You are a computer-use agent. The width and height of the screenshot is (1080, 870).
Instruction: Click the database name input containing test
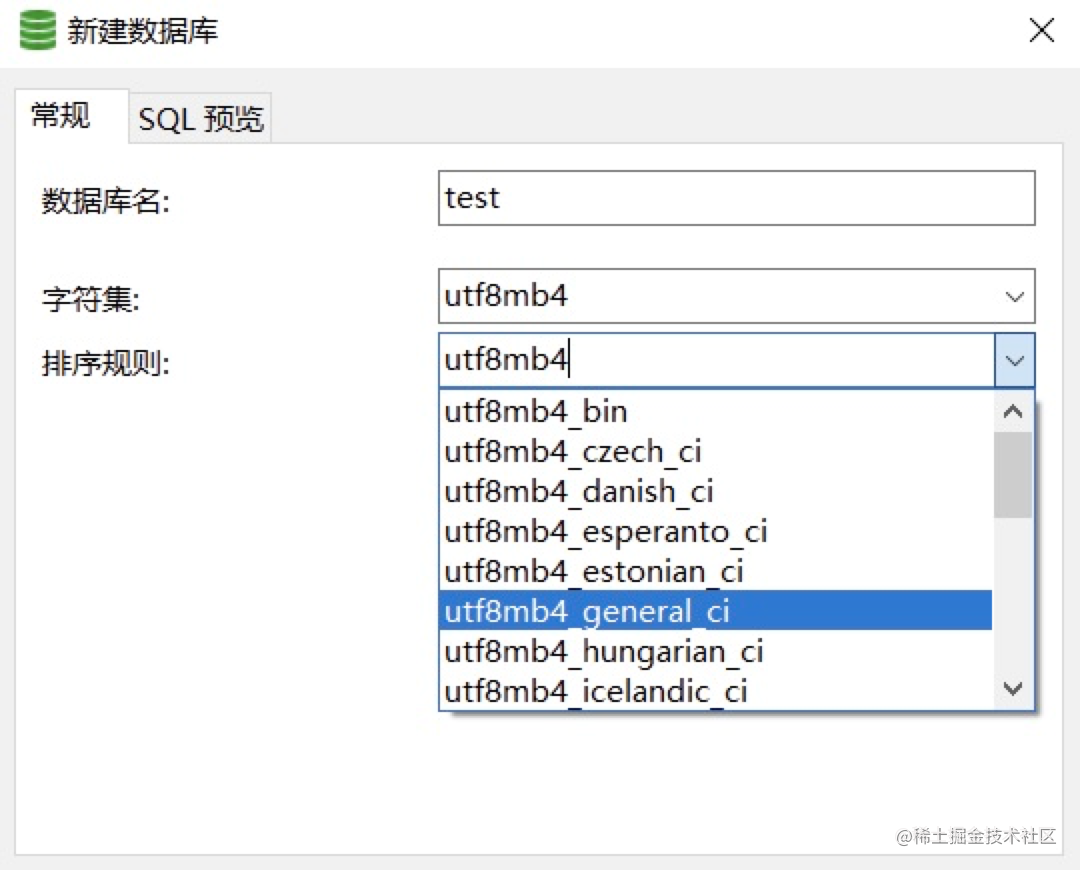[x=737, y=198]
